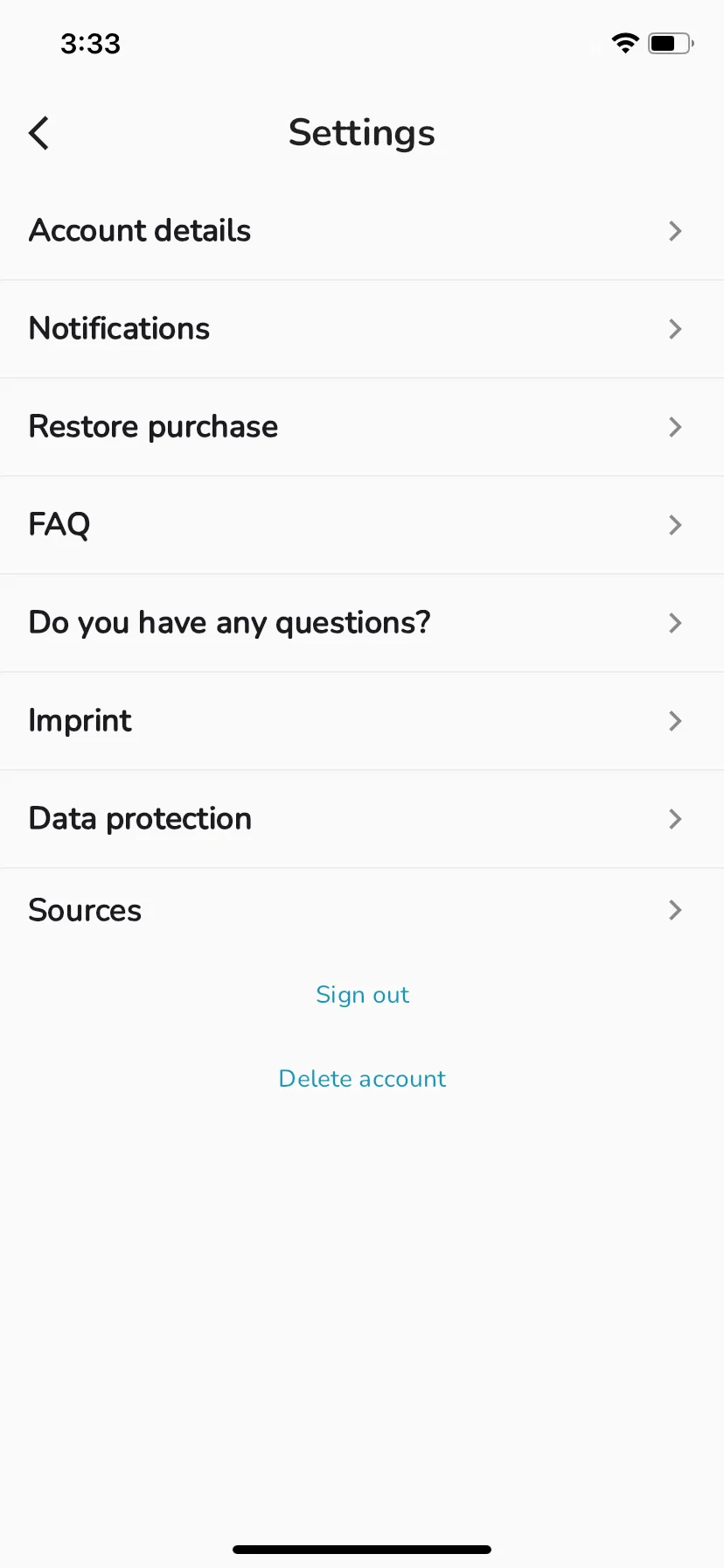Tap the chevron beside Account details
Viewport: 724px width, 1568px height.
point(675,231)
